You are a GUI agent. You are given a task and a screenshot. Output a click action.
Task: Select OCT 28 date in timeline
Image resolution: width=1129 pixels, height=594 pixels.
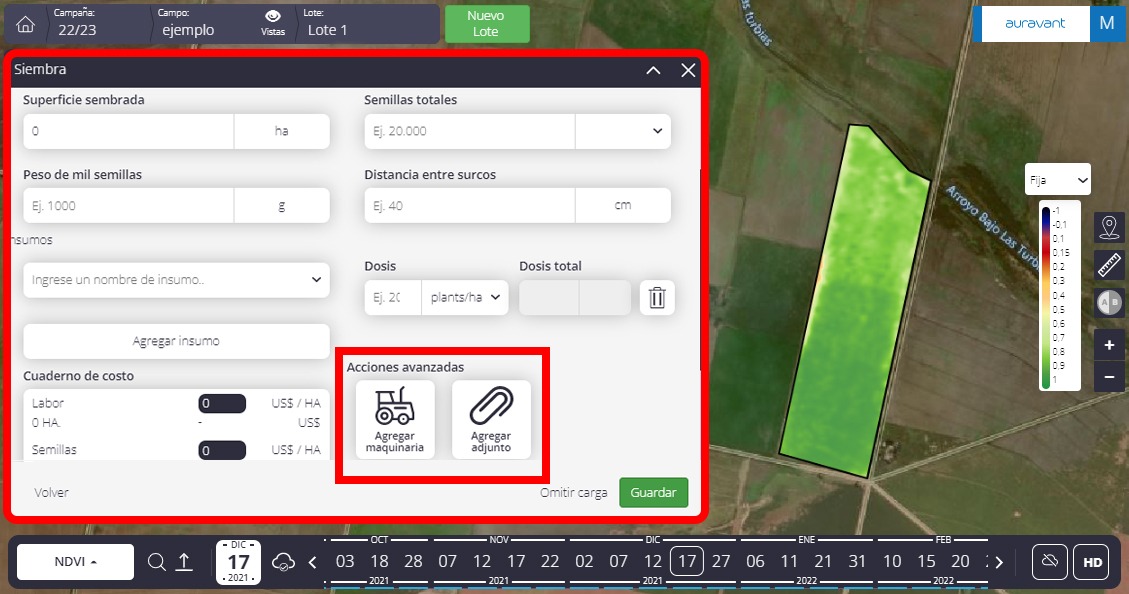413,562
